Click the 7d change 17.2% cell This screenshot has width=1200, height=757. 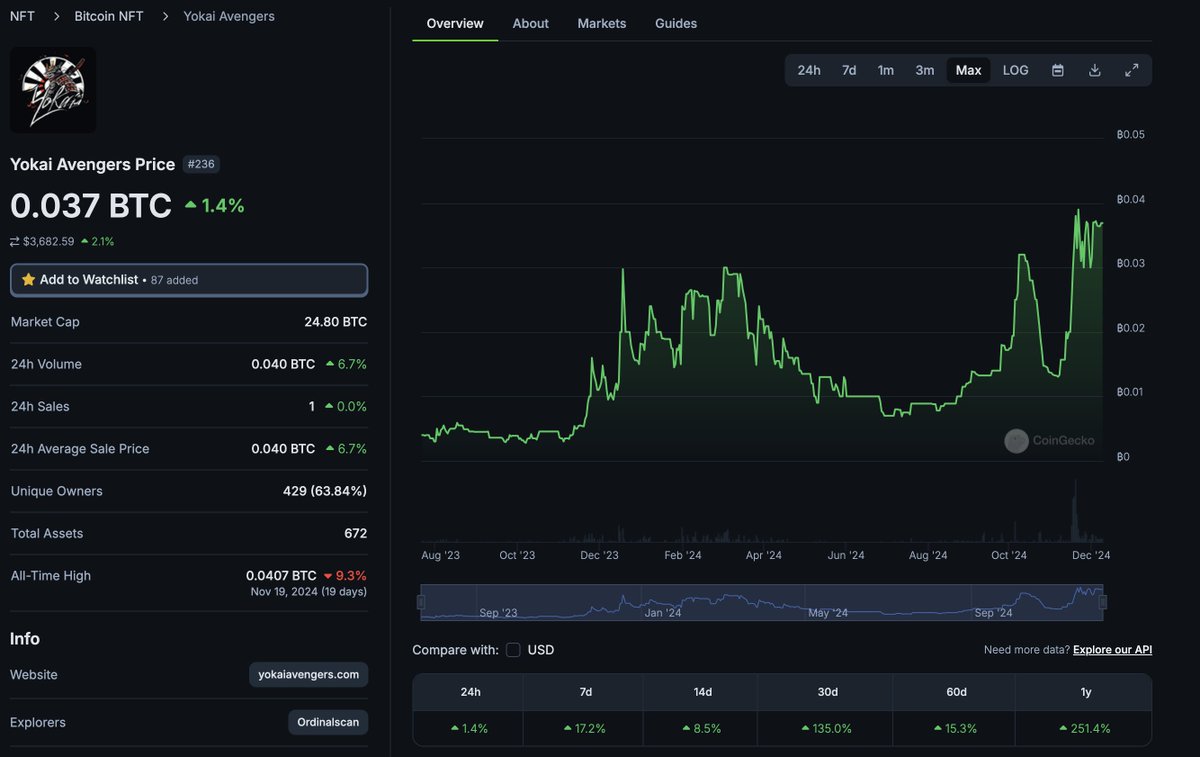[x=585, y=728]
